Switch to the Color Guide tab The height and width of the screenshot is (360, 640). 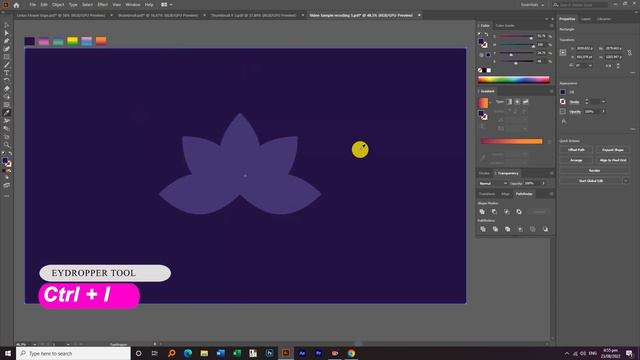click(505, 26)
